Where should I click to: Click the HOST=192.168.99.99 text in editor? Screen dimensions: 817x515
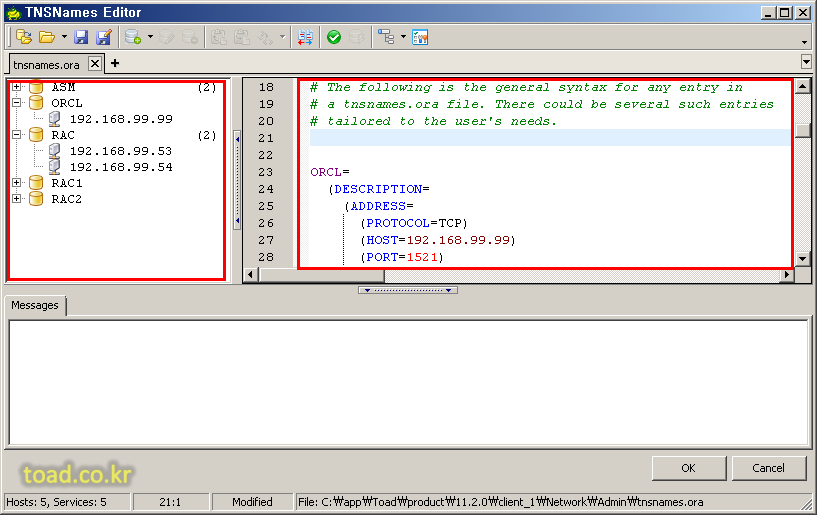click(x=438, y=240)
